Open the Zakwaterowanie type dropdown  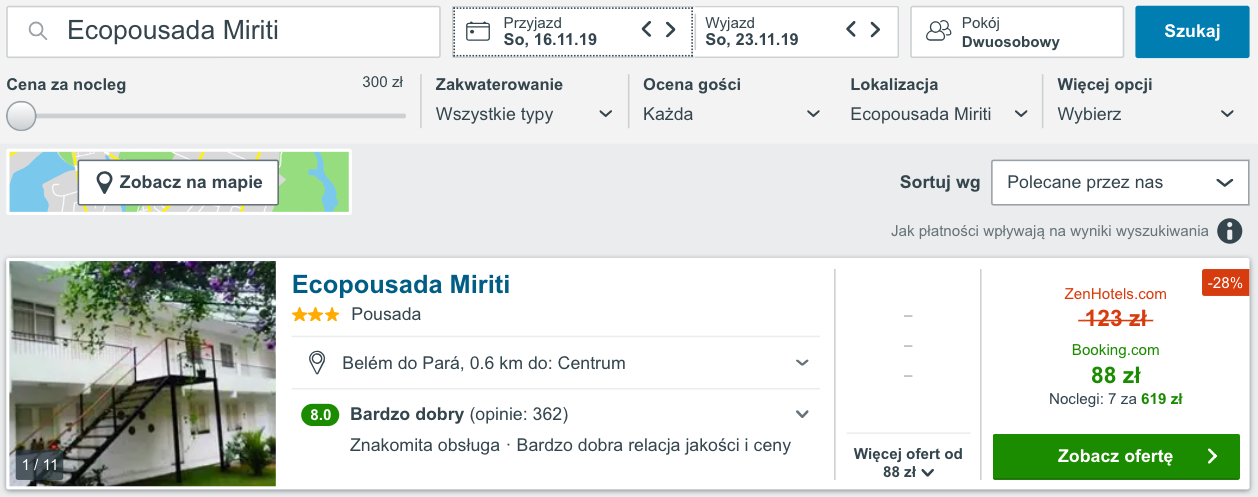524,114
